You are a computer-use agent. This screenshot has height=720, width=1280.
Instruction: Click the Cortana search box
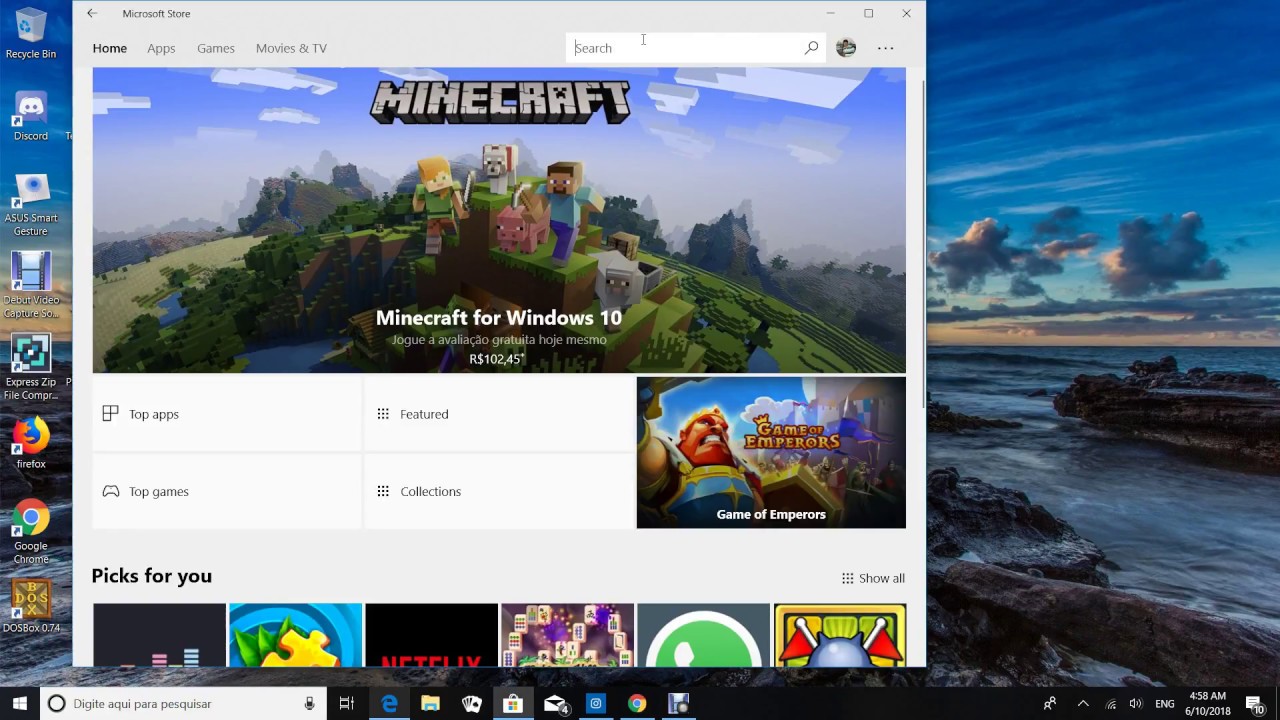tap(183, 704)
